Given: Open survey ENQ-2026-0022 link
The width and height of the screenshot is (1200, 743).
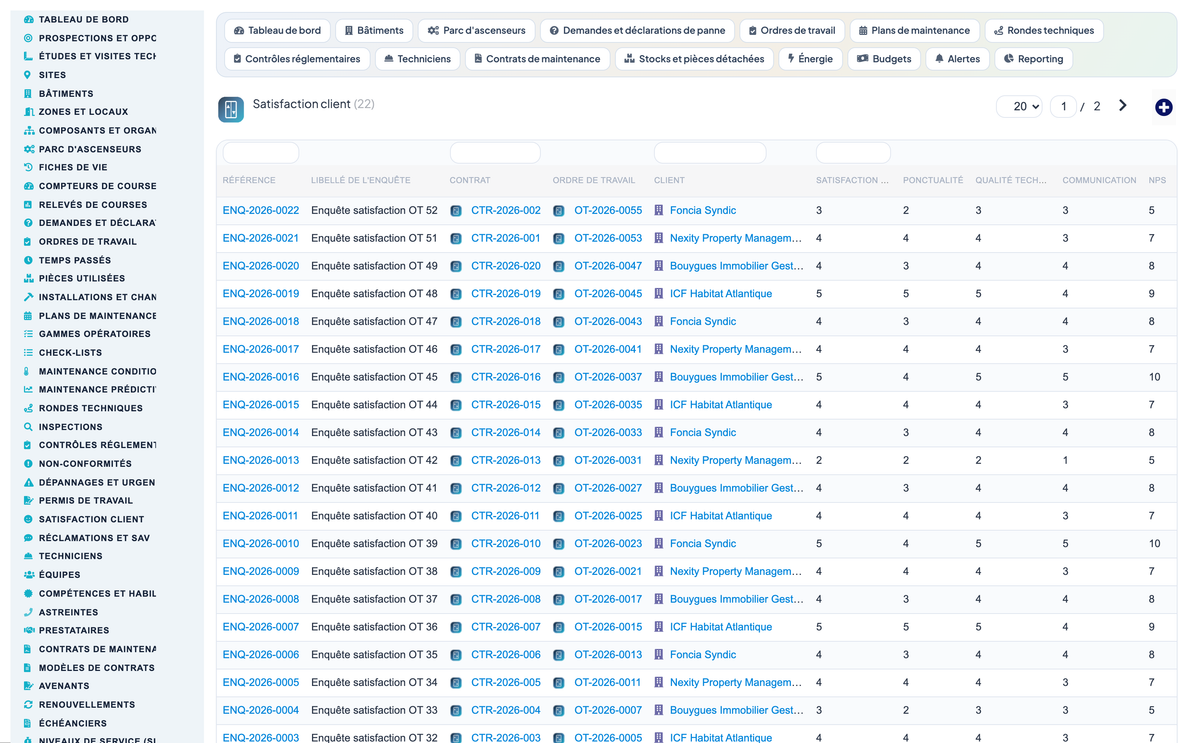Looking at the screenshot, I should [x=261, y=211].
